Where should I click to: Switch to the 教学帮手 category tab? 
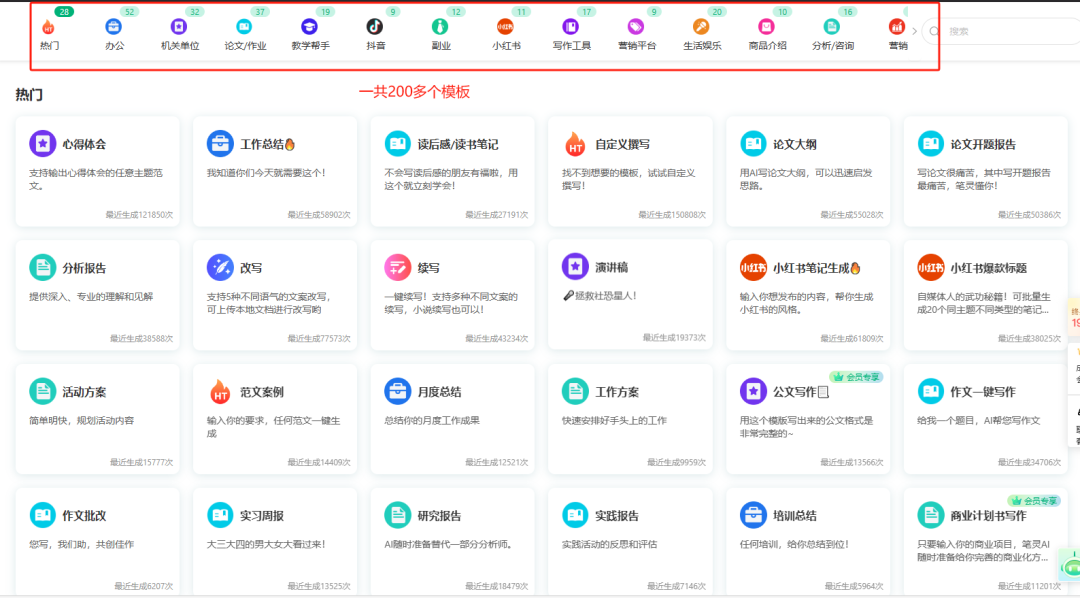(310, 34)
